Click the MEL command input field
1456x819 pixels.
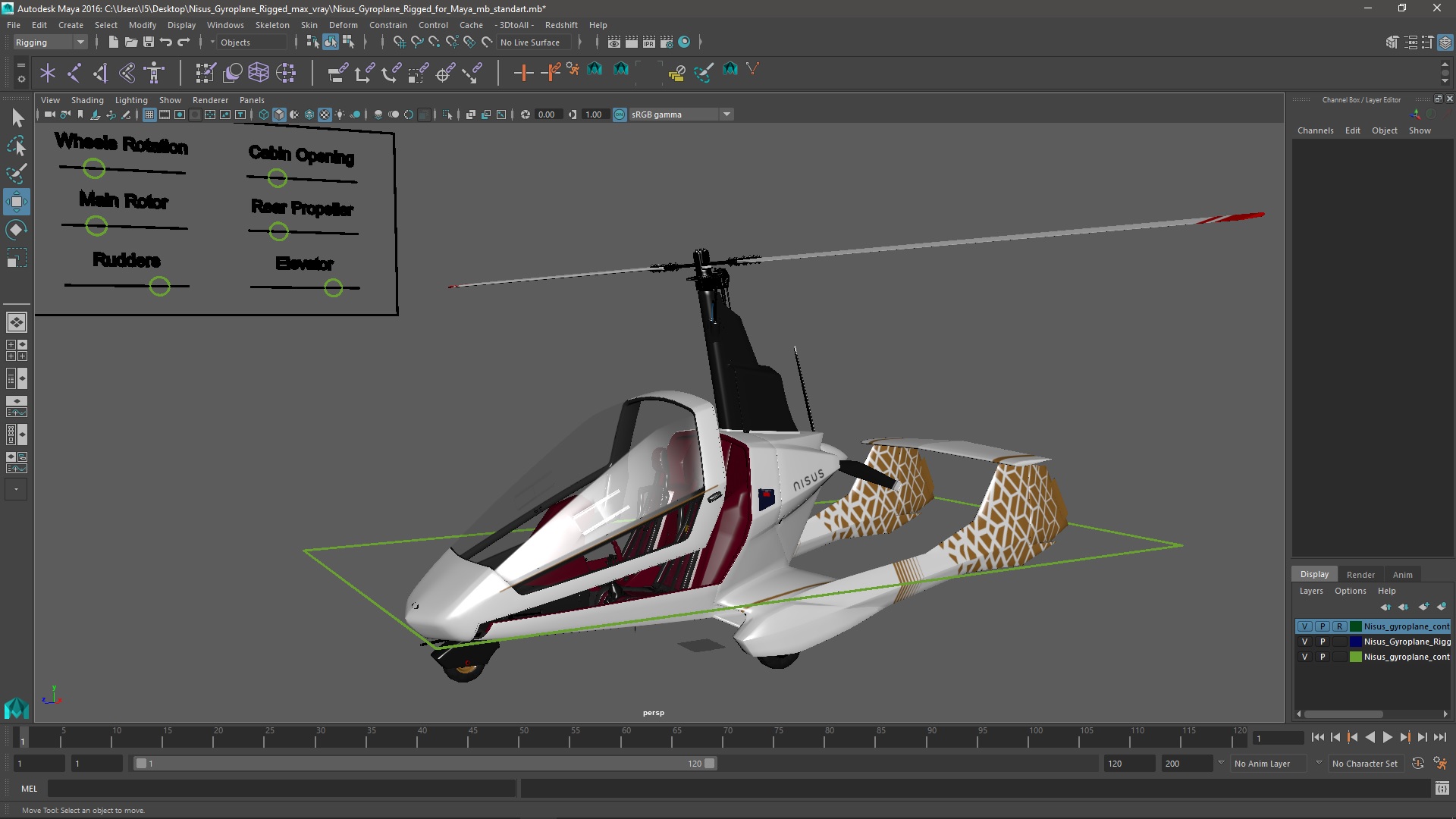tap(281, 789)
